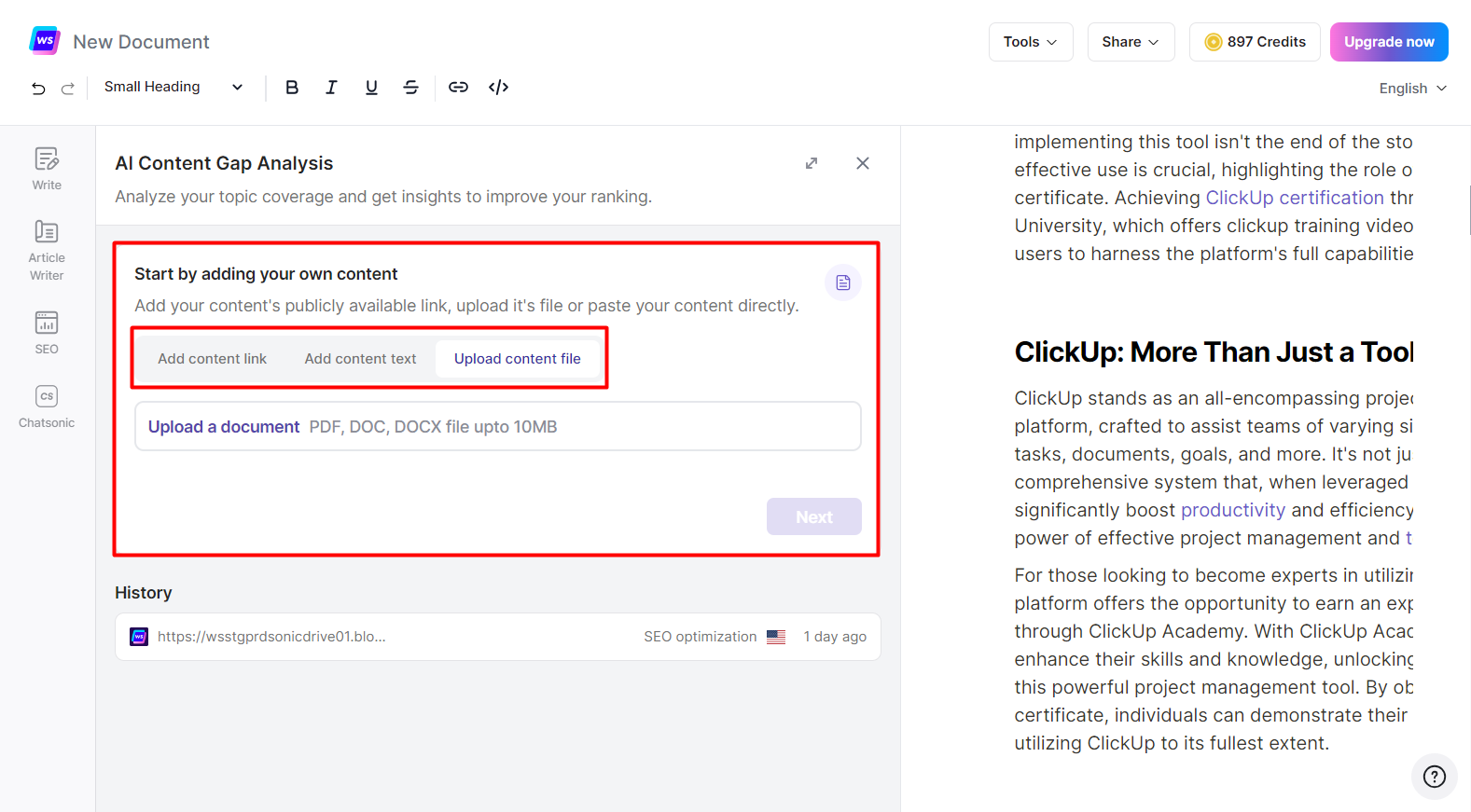This screenshot has height=812, width=1471.
Task: Click the 'Start by adding your own content' heading
Action: (266, 274)
